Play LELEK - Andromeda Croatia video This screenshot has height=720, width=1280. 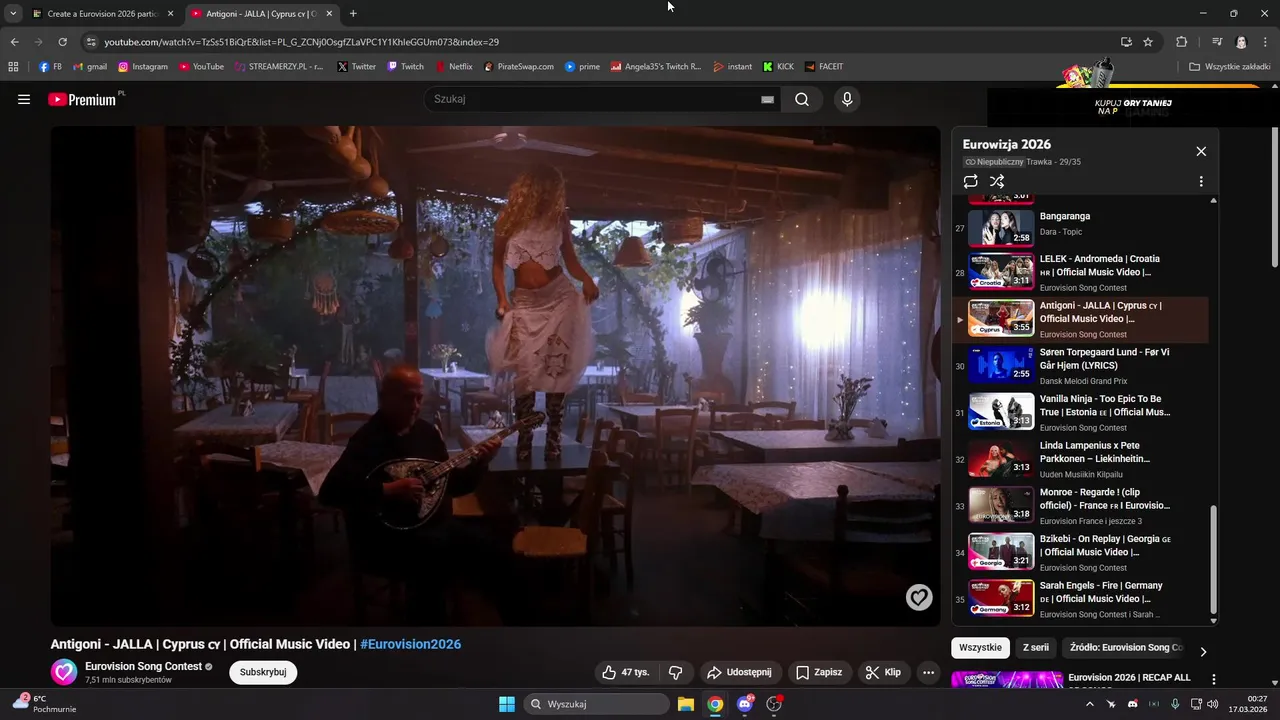pyautogui.click(x=1081, y=272)
